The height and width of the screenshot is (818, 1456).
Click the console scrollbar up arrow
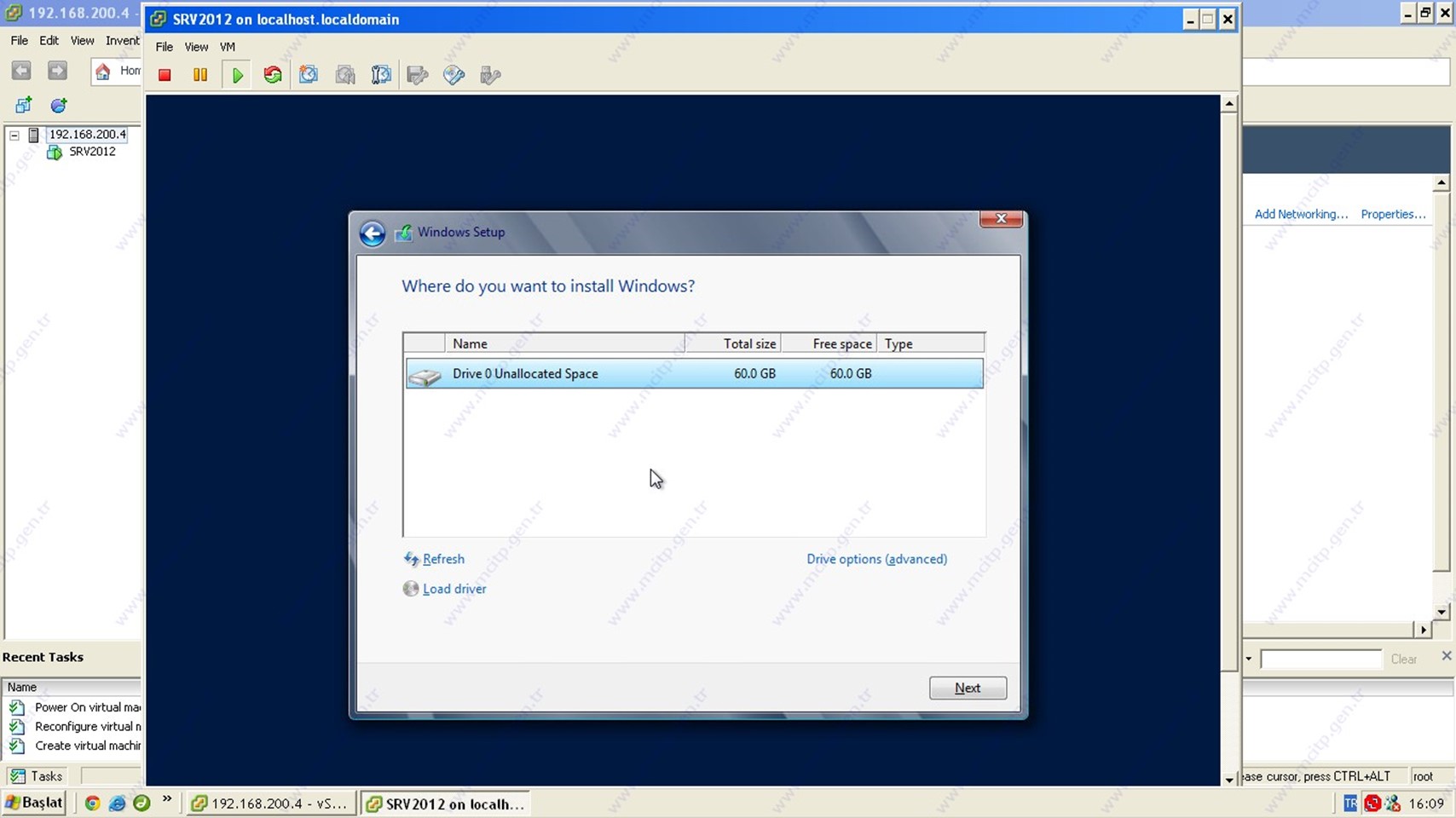click(x=1229, y=103)
